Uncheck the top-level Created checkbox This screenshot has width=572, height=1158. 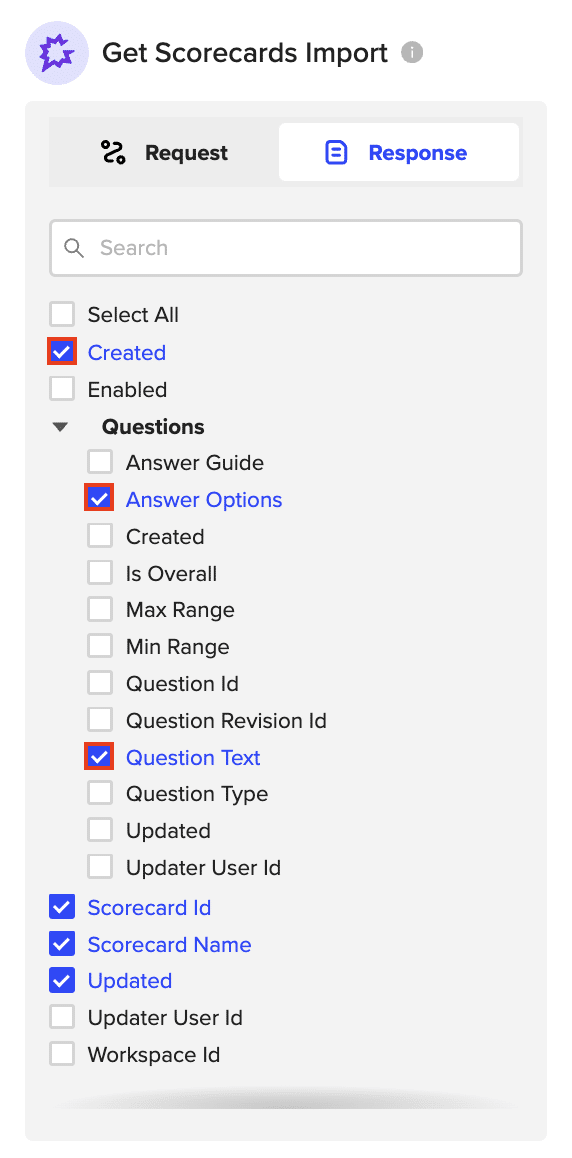pyautogui.click(x=62, y=352)
